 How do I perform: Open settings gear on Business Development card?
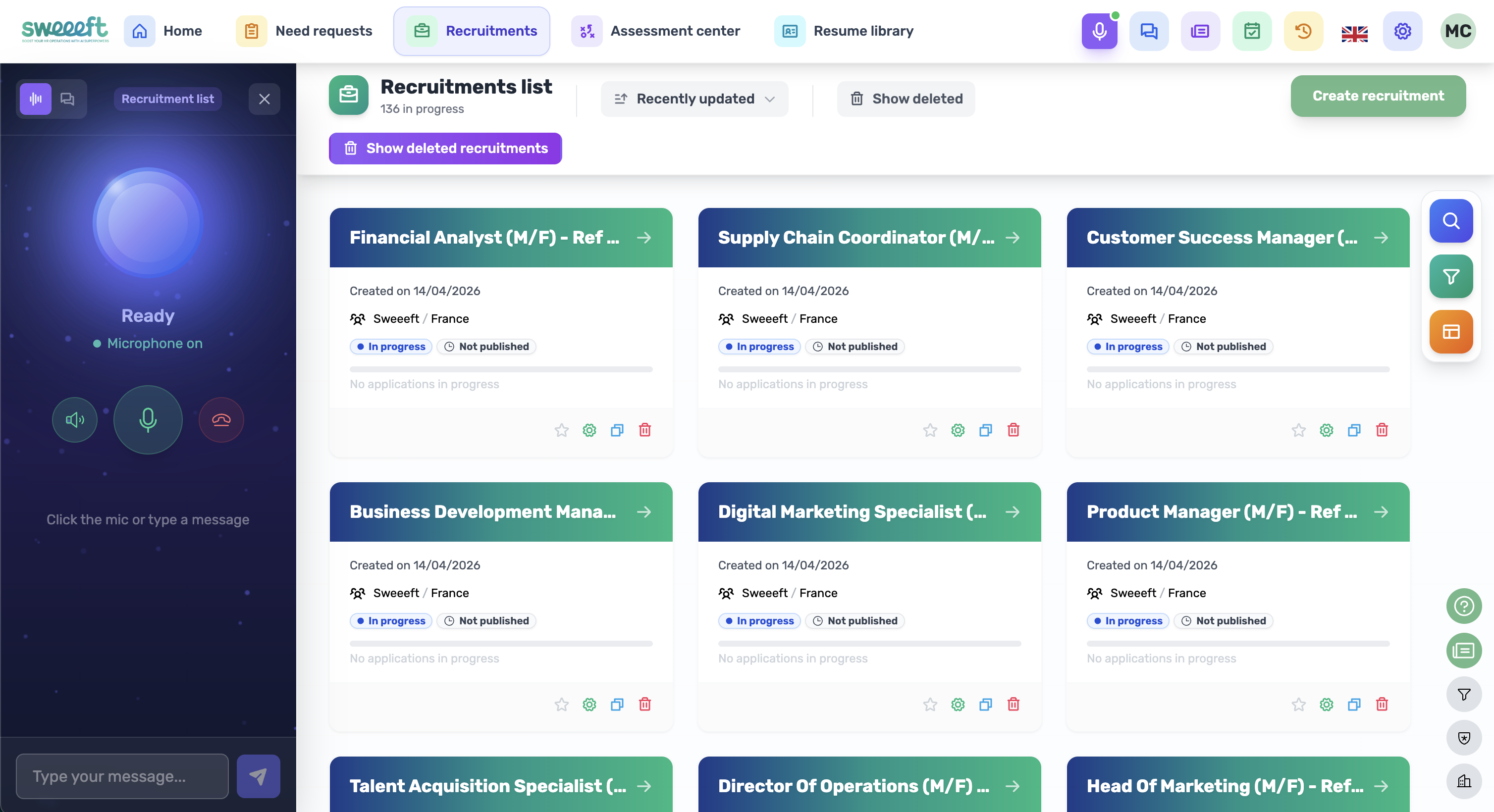click(x=588, y=704)
